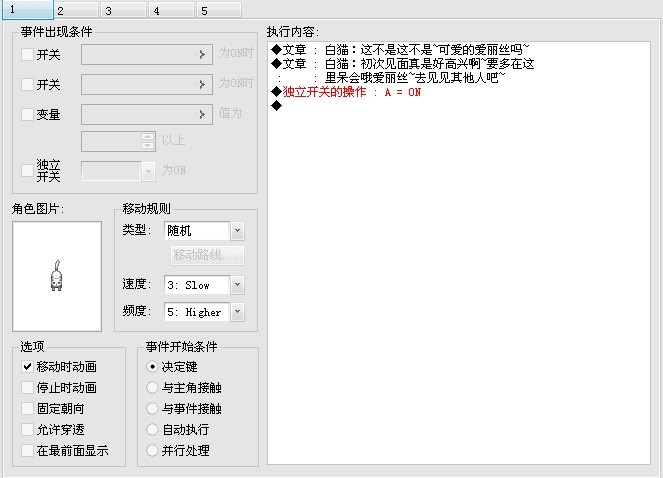663x478 pixels.
Task: Select the 与主角接触 trigger radio button
Action: click(152, 387)
